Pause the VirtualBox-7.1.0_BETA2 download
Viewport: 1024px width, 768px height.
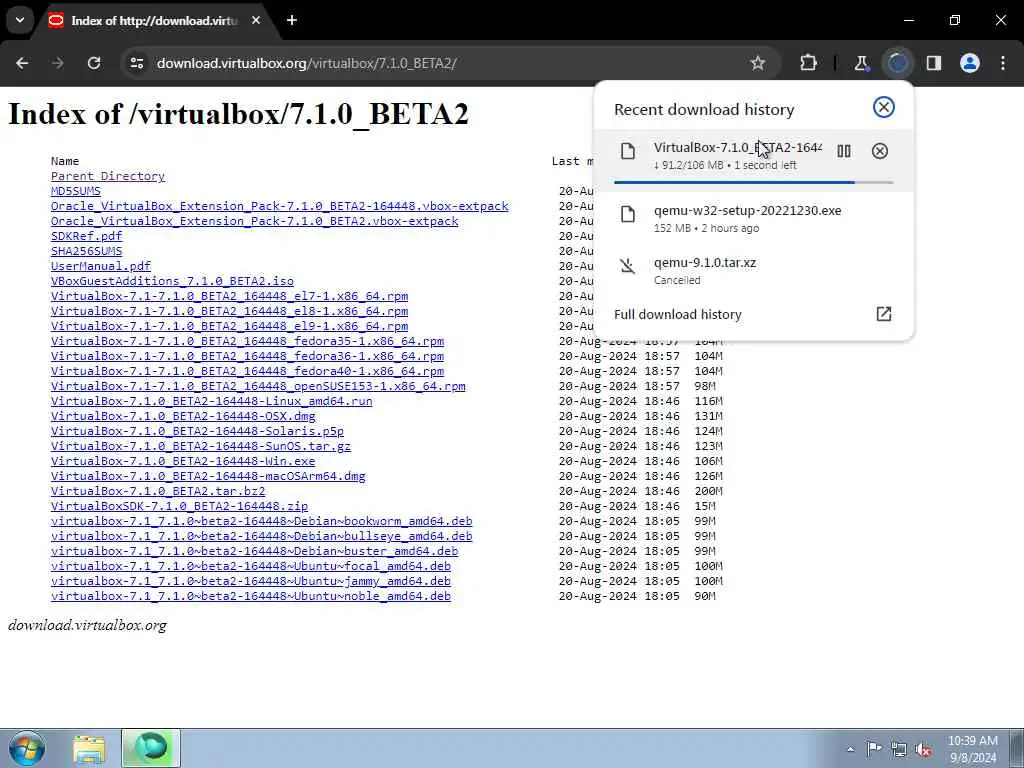(844, 152)
